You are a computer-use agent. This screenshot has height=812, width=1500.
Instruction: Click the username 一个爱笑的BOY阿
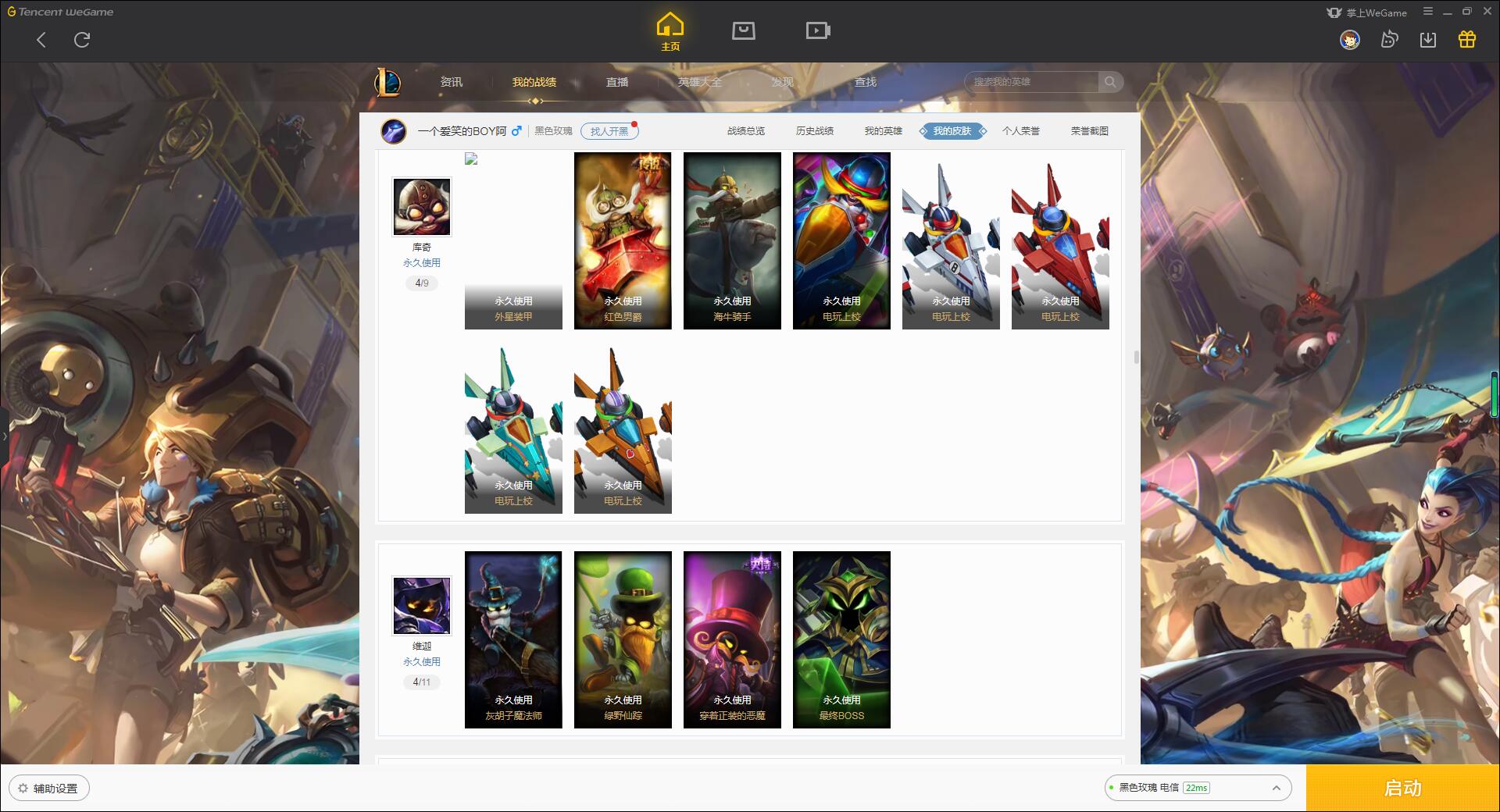pos(462,131)
